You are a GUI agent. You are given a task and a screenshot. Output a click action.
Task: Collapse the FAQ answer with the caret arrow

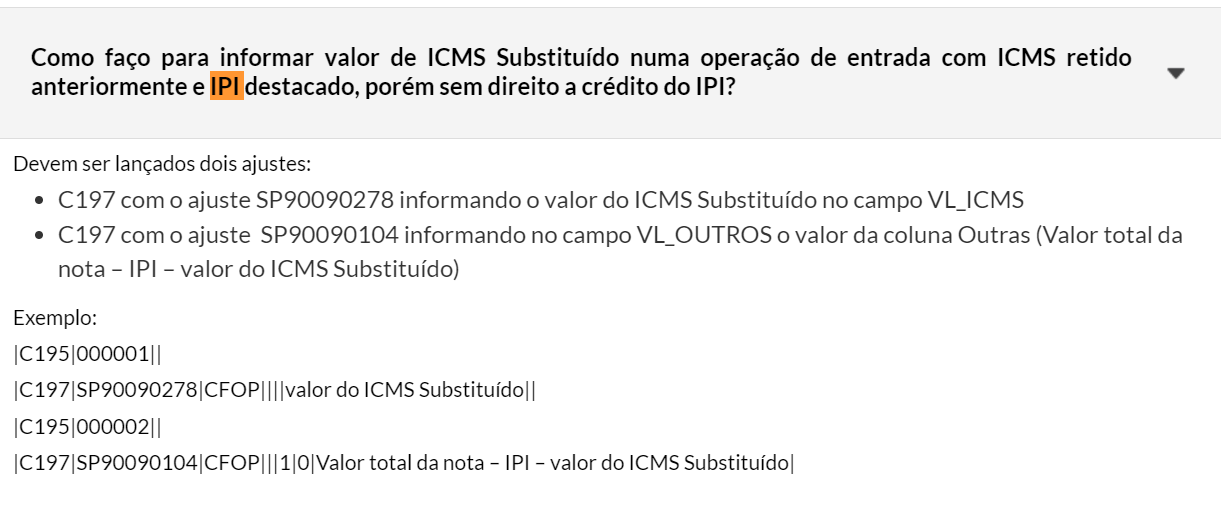(x=1176, y=73)
